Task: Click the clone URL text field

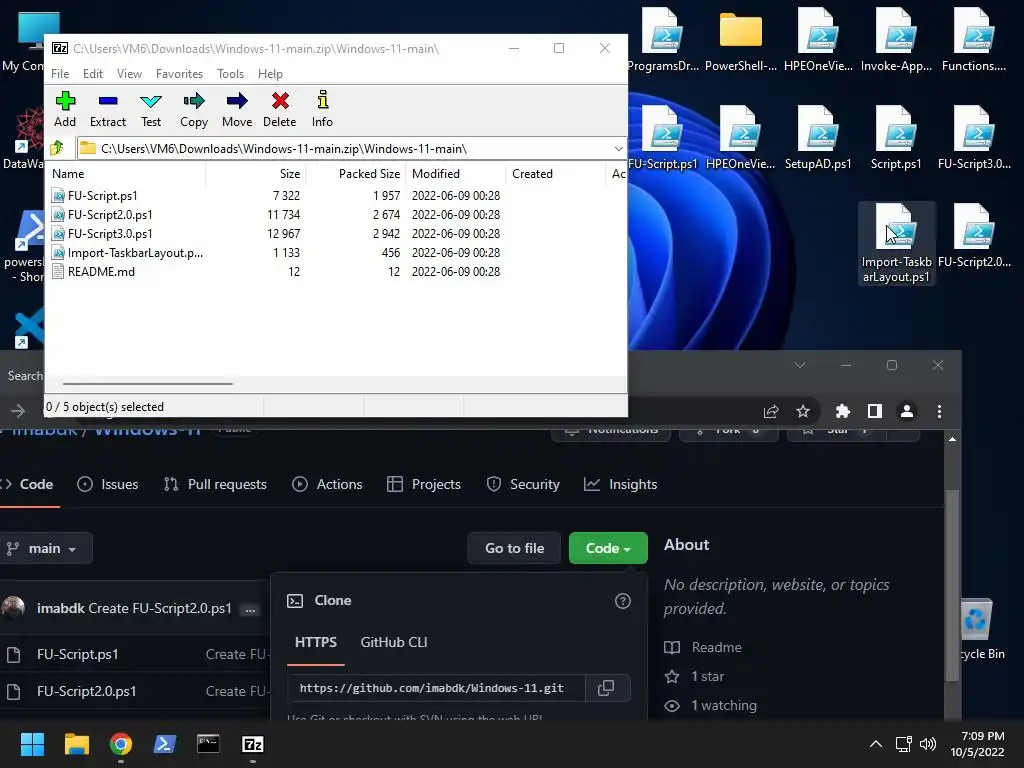Action: [x=436, y=688]
